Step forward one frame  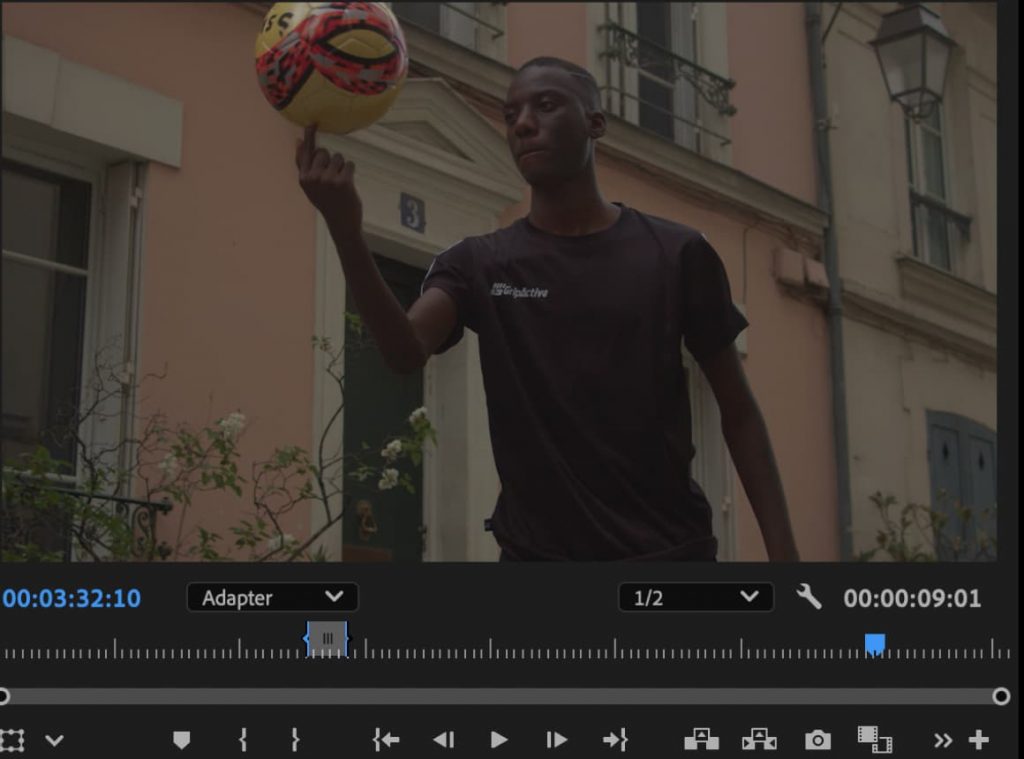coord(556,740)
